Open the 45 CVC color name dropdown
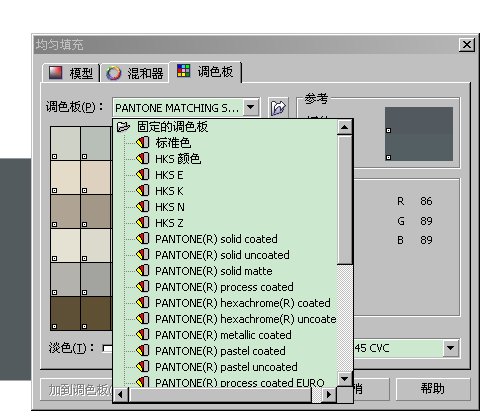The width and height of the screenshot is (491, 419). tap(450, 348)
